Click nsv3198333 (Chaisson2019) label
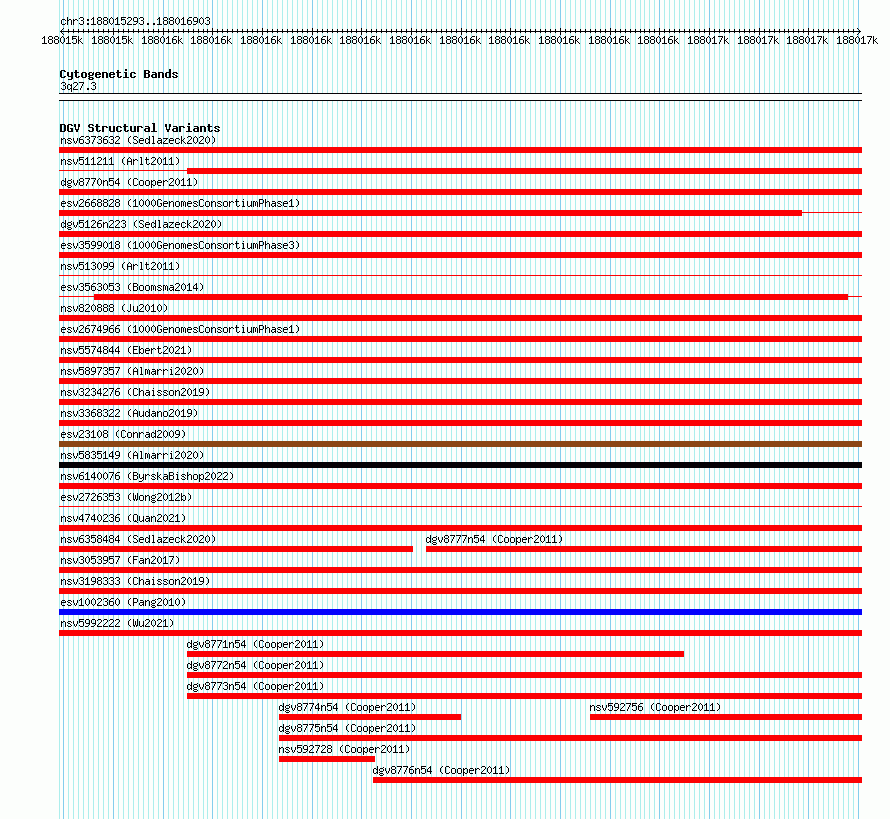Screen dimensions: 890x819 click(x=135, y=581)
